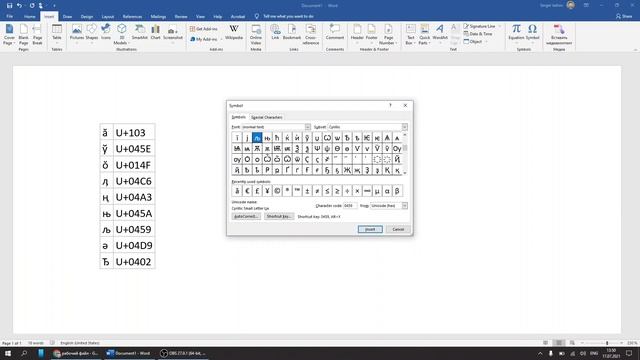The image size is (640, 360).
Task: Select the euro symbol in recently used
Action: tap(247, 191)
